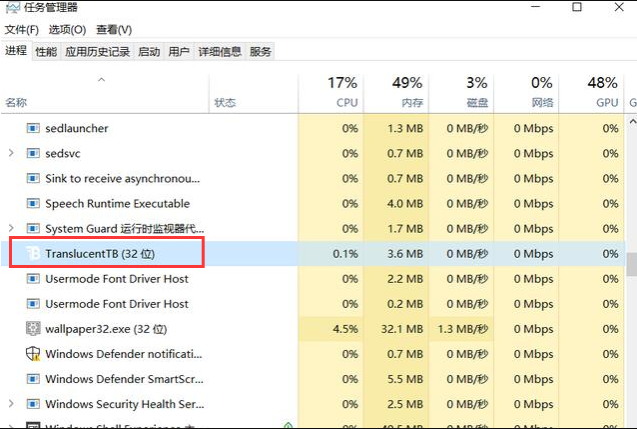
Task: Sort by the 49% 内存 column header
Action: [x=396, y=93]
